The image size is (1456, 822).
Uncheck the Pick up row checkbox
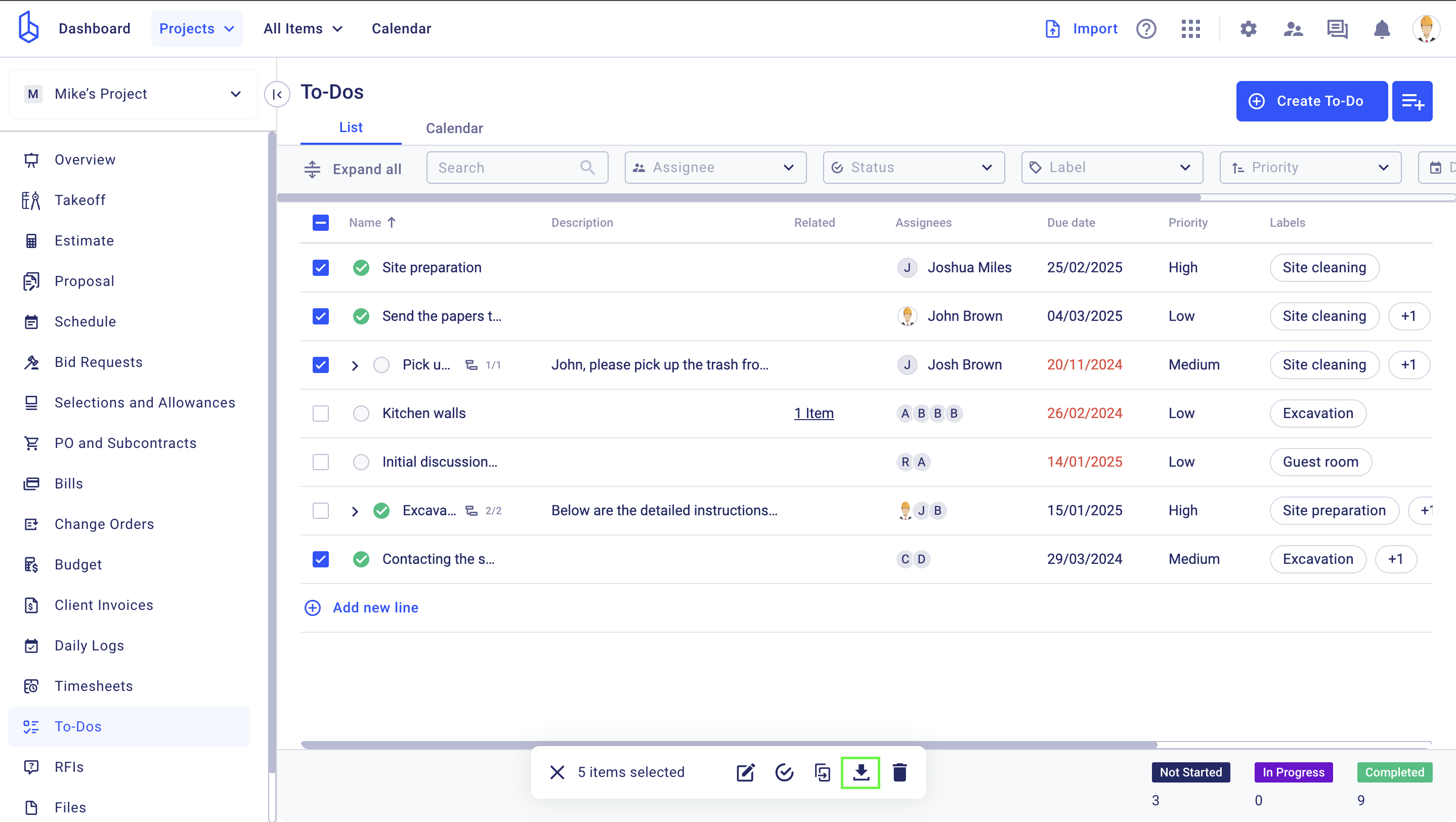click(320, 364)
